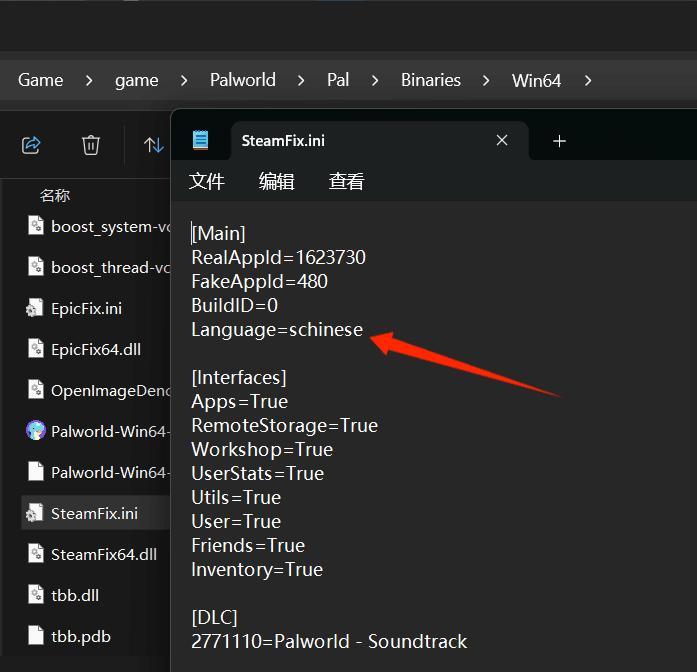Go to Binaries folder in breadcrumb
697x672 pixels.
pyautogui.click(x=431, y=80)
